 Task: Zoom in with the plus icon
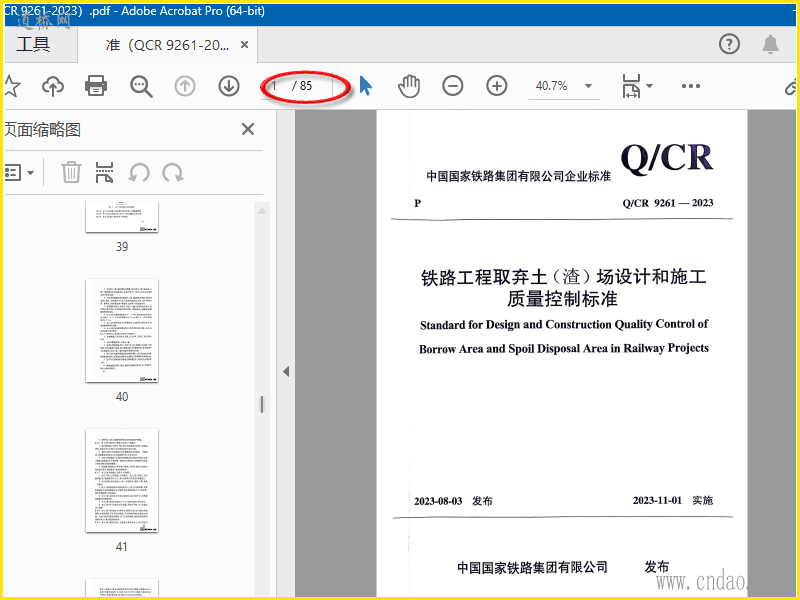496,86
